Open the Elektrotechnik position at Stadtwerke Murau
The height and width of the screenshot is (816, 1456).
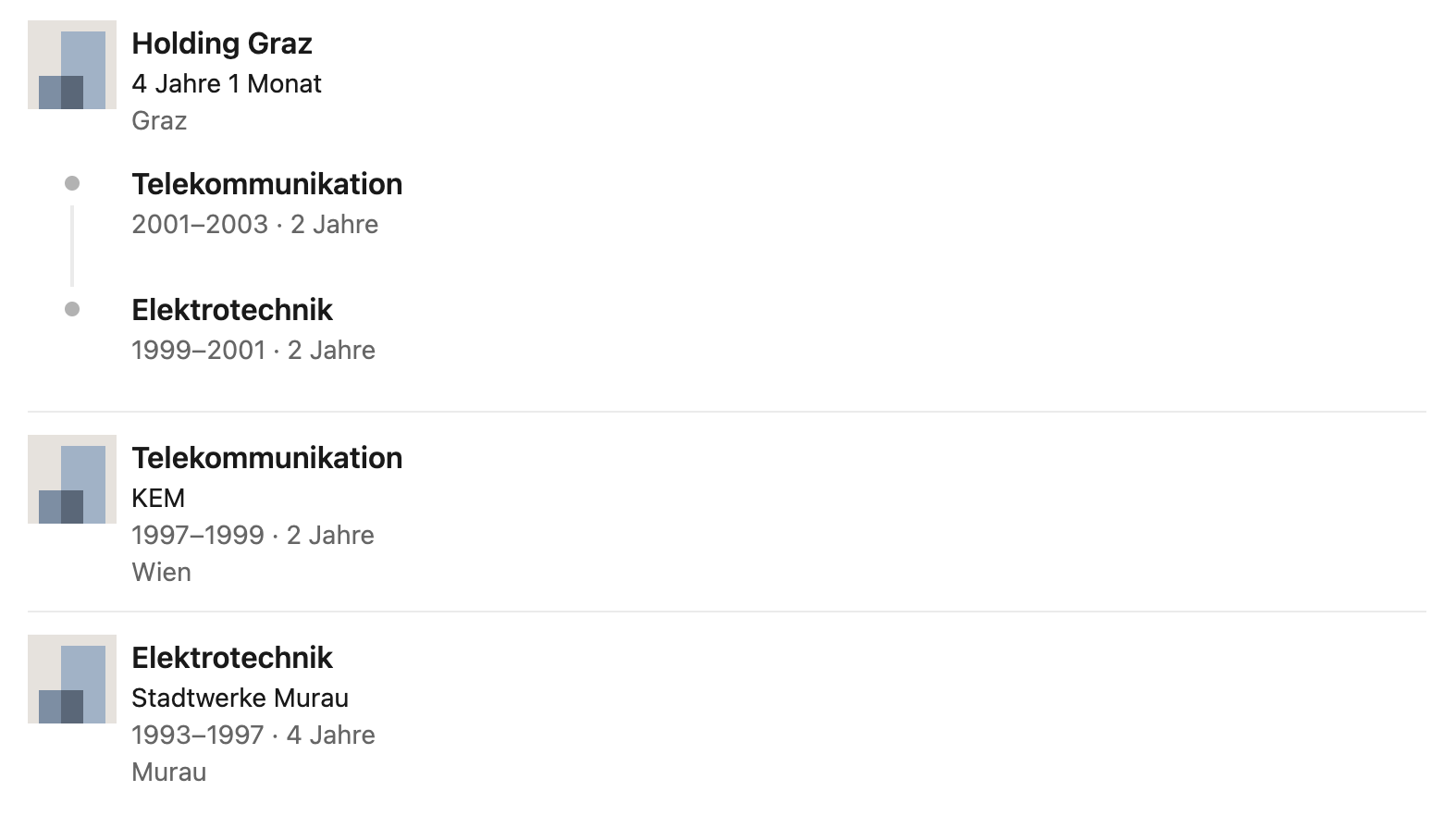(232, 658)
